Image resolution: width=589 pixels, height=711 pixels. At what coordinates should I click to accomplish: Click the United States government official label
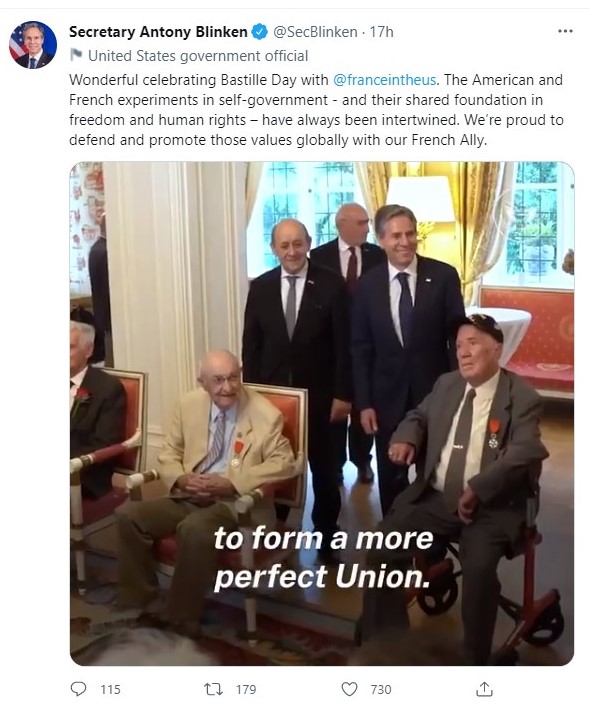pos(198,56)
